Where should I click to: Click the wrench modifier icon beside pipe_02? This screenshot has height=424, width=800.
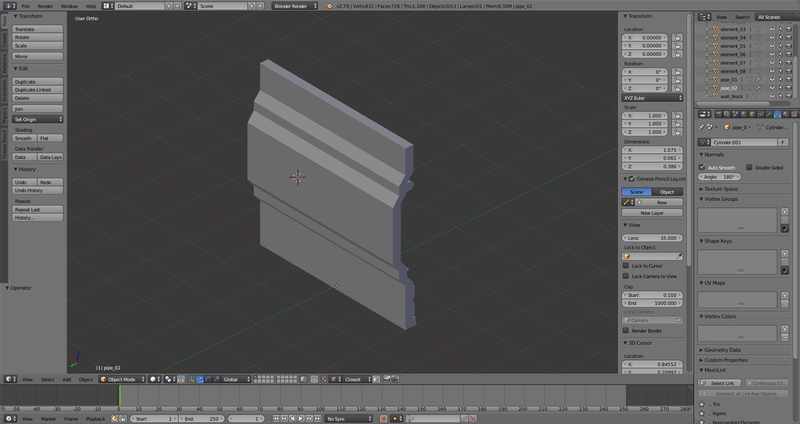click(x=759, y=88)
